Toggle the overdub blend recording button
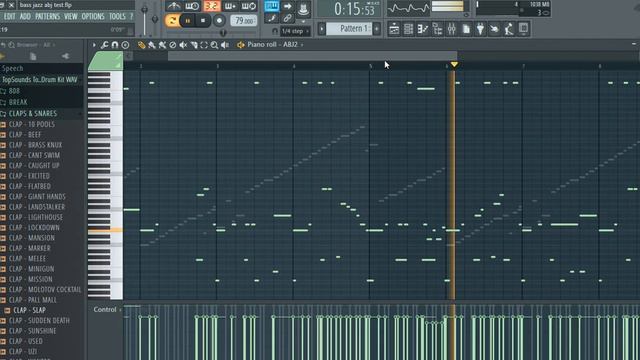The height and width of the screenshot is (360, 640). tap(230, 6)
